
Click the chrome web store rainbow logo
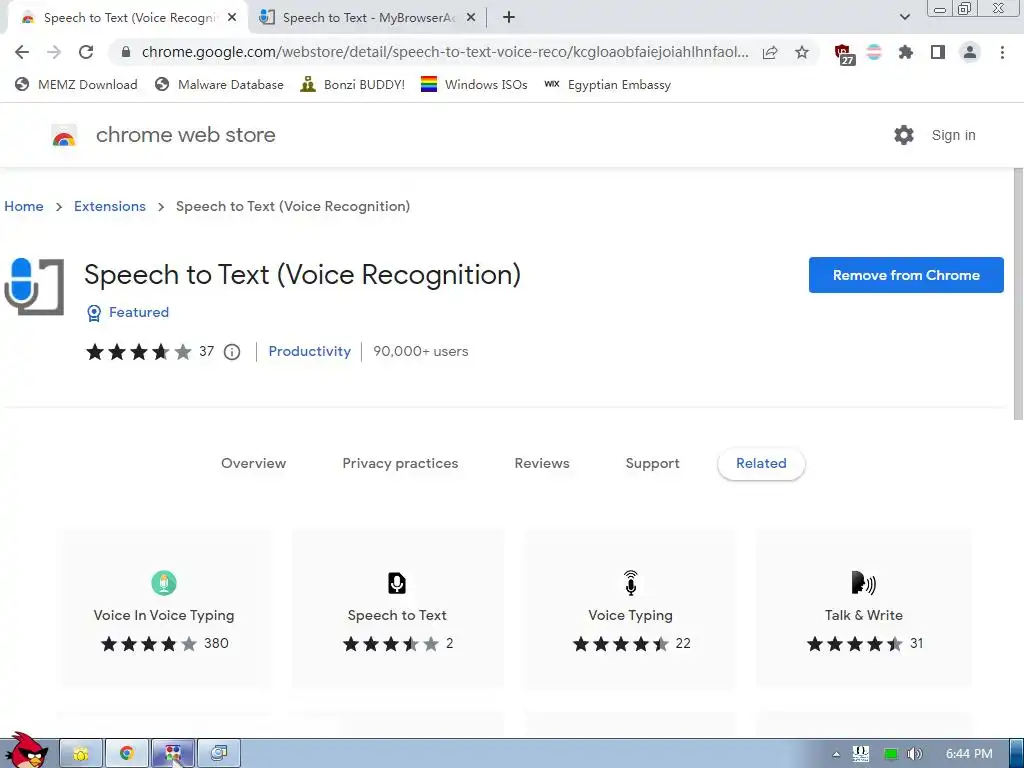(64, 136)
